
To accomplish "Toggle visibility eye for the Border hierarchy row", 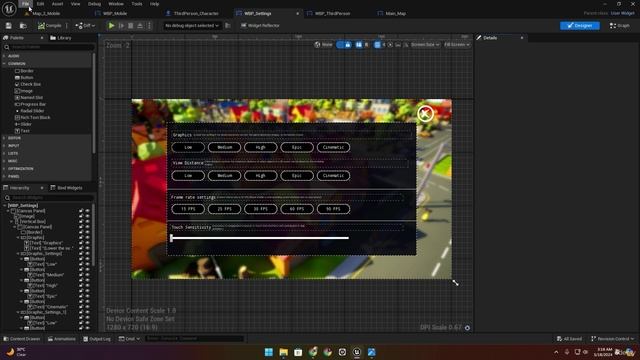I will pos(87,232).
